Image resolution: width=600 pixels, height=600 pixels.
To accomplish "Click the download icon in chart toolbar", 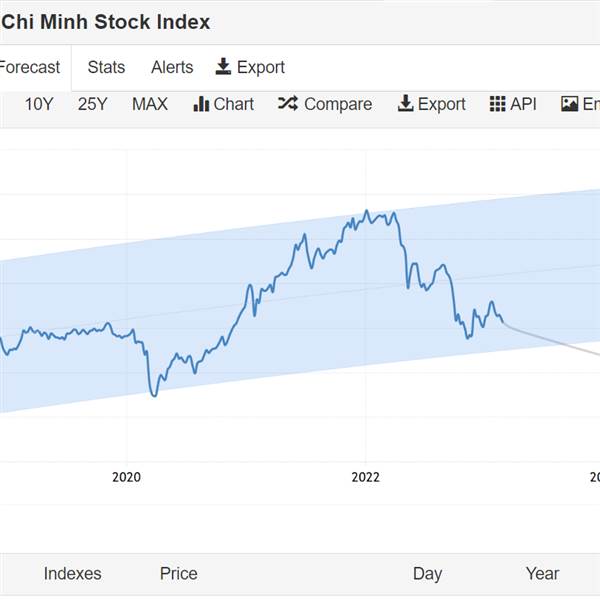I will click(x=405, y=104).
